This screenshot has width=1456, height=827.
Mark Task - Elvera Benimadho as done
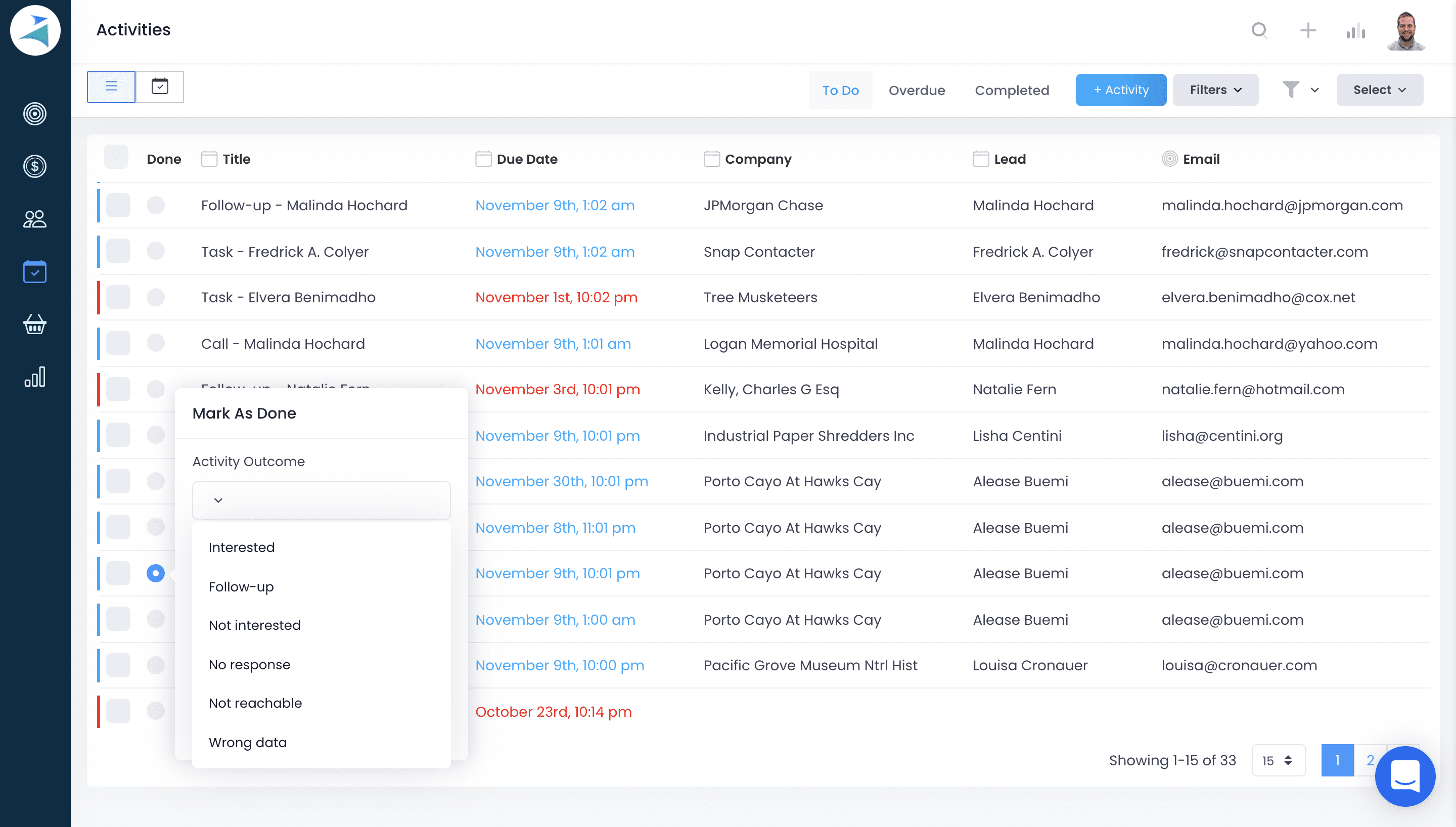pyautogui.click(x=155, y=297)
